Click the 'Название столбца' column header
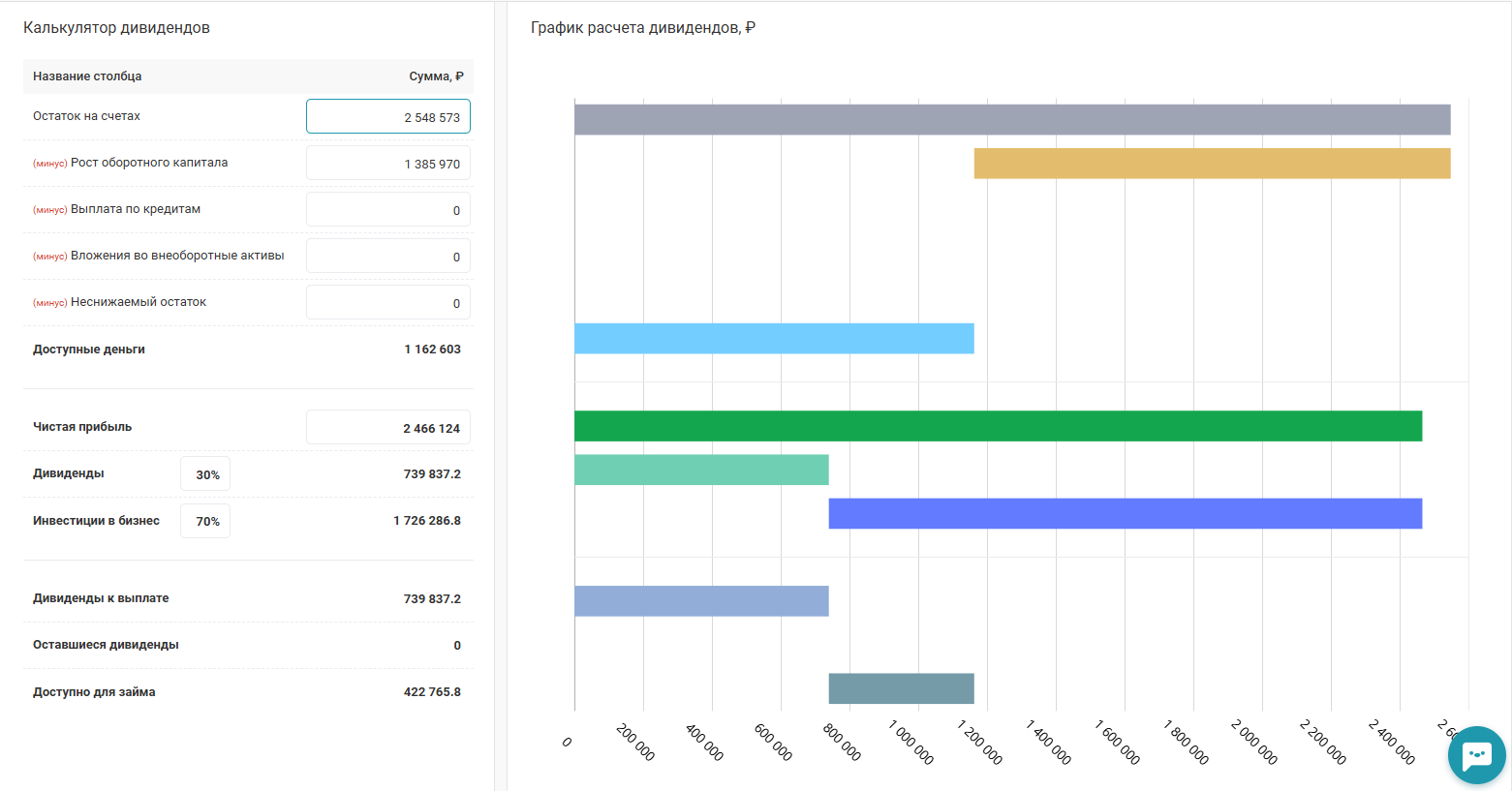Viewport: 1512px width, 791px height. (x=87, y=76)
